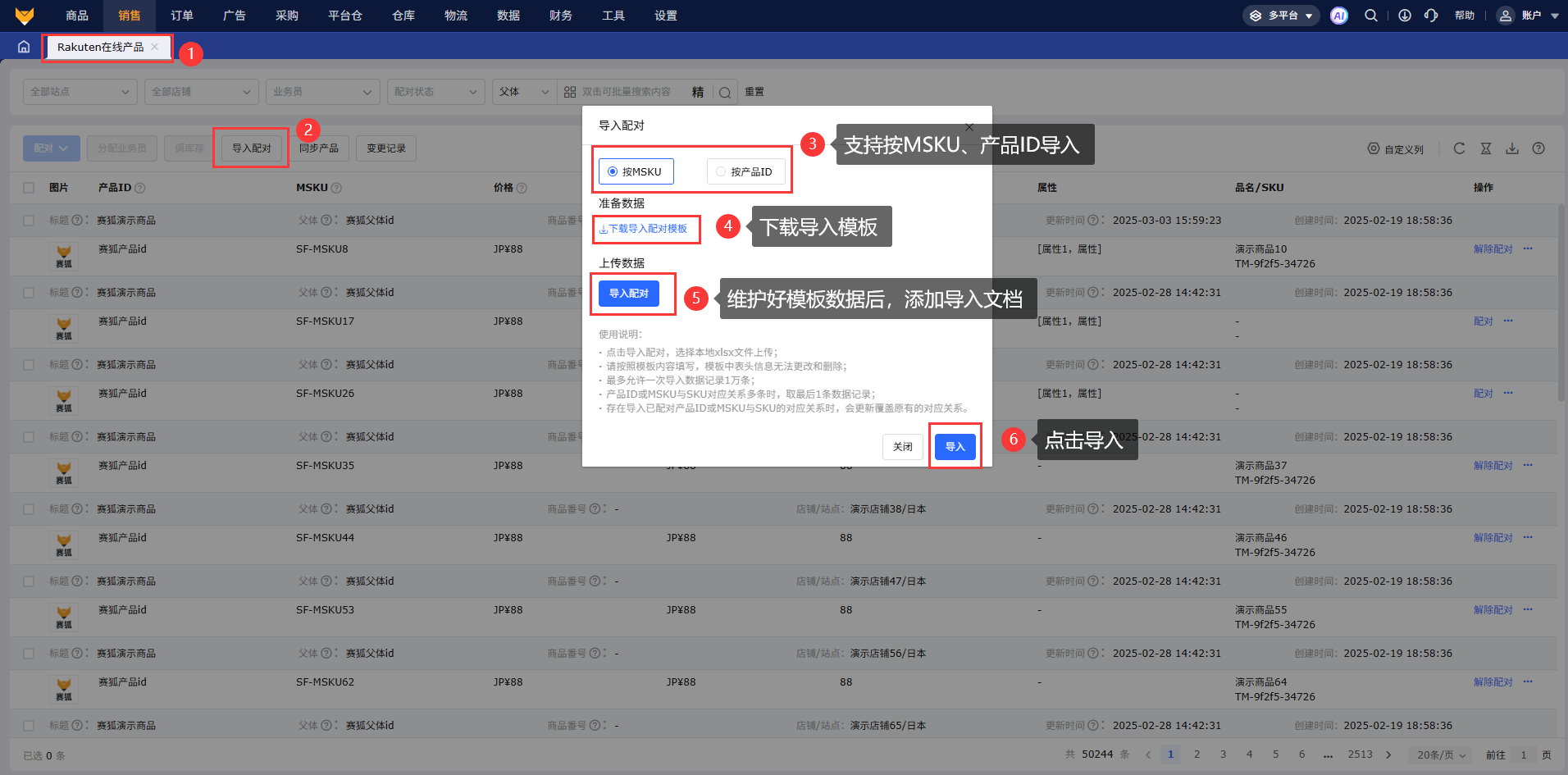
Task: Open the 账户 account menu
Action: tap(1528, 16)
